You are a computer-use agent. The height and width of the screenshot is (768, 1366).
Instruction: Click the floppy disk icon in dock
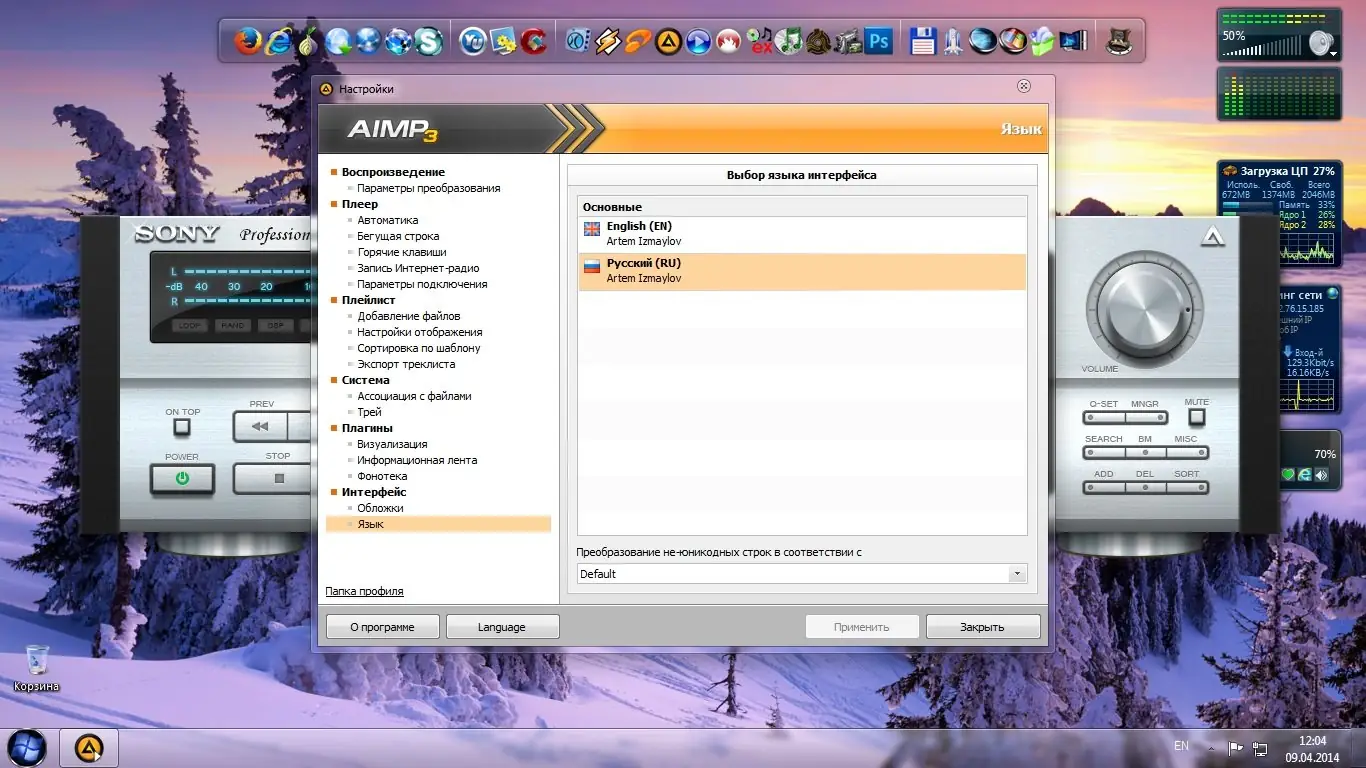pyautogui.click(x=923, y=41)
